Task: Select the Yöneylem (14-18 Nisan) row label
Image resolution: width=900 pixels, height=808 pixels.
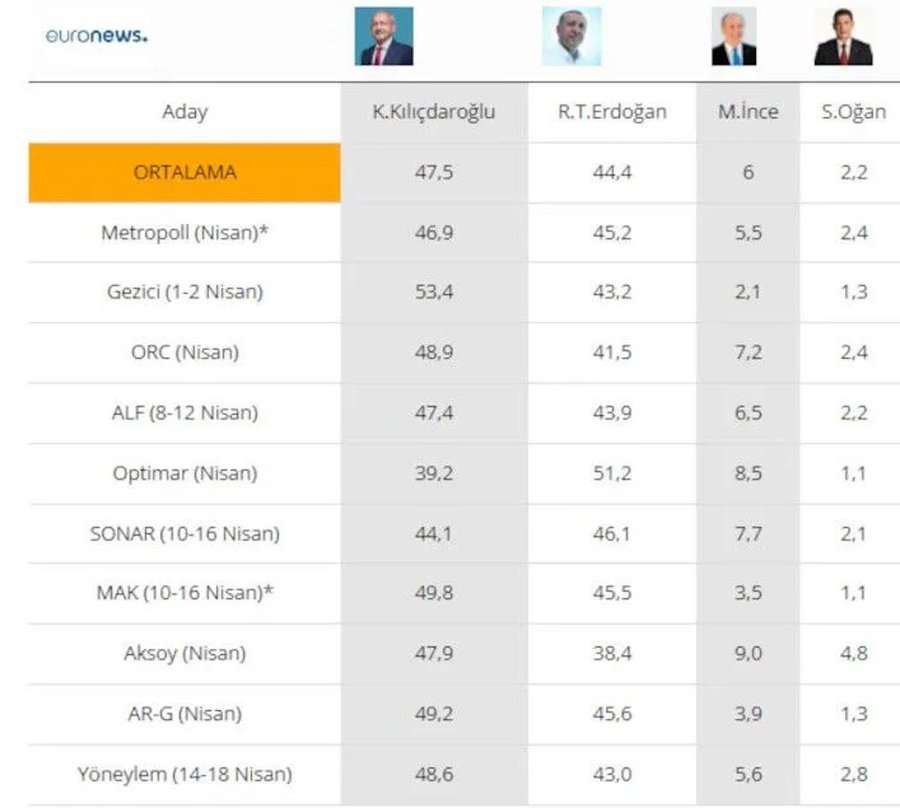Action: point(185,775)
